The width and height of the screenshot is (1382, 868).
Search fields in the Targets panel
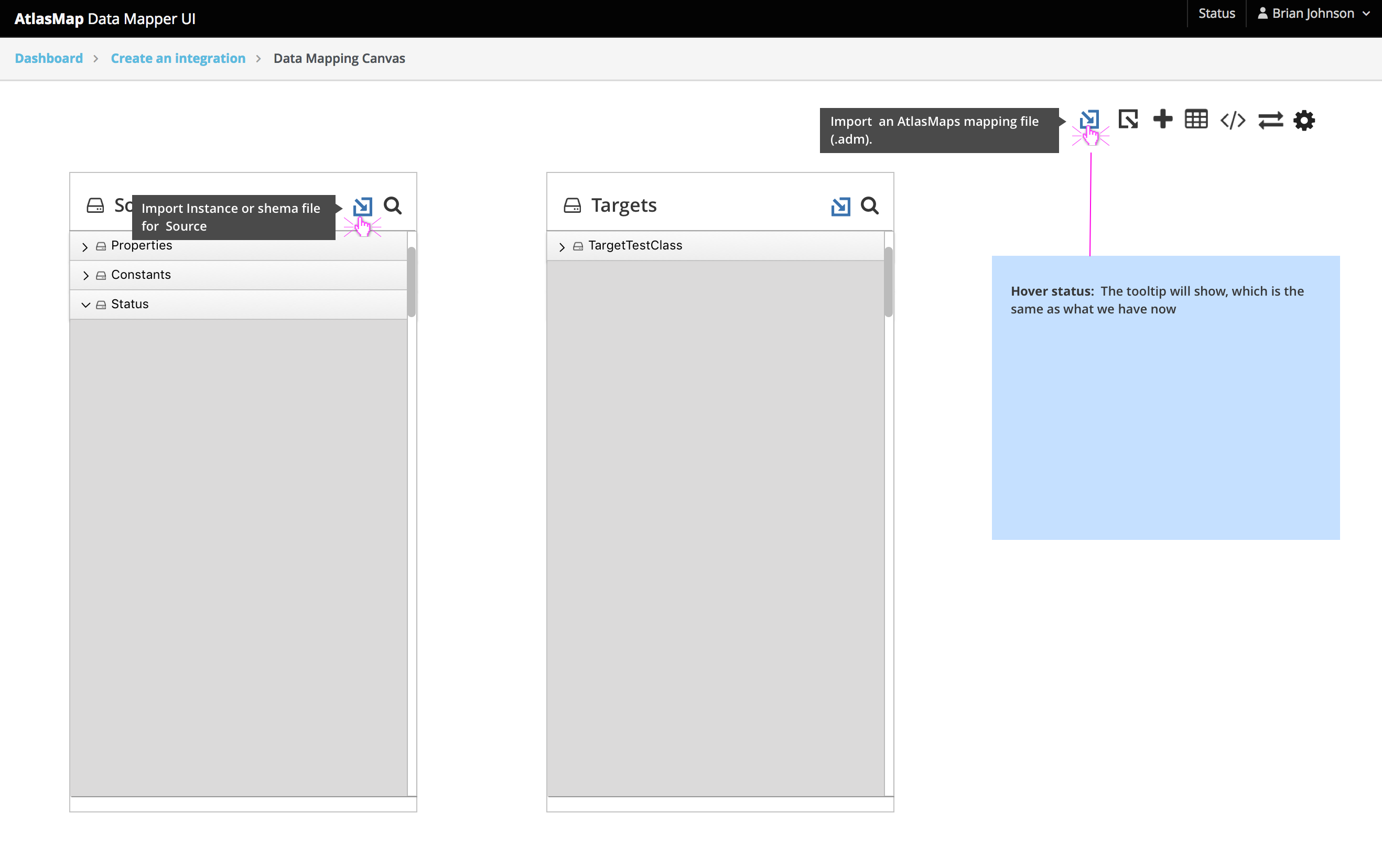pyautogui.click(x=870, y=205)
